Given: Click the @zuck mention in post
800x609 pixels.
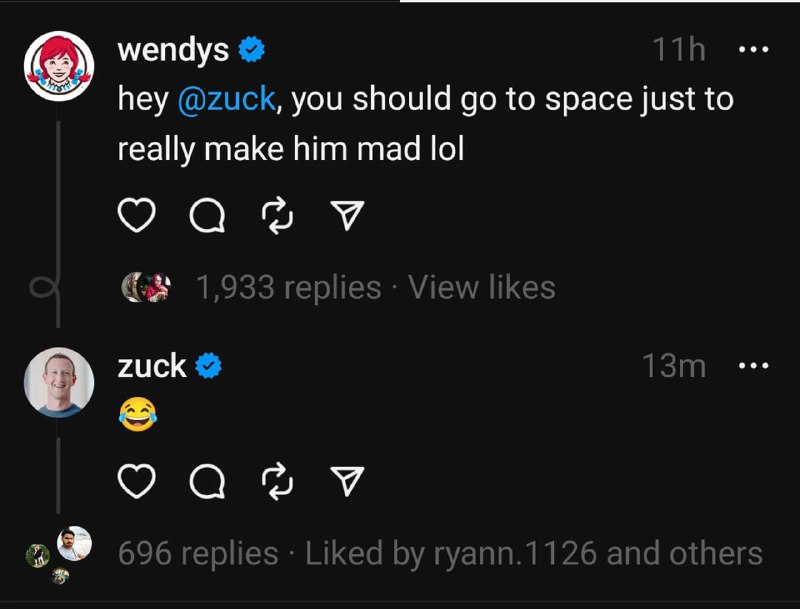Looking at the screenshot, I should click(226, 100).
